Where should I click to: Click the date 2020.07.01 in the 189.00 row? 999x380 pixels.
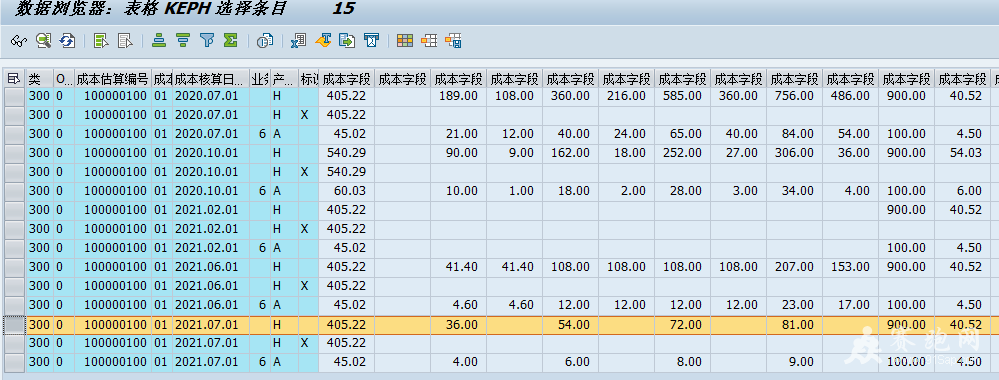click(210, 96)
